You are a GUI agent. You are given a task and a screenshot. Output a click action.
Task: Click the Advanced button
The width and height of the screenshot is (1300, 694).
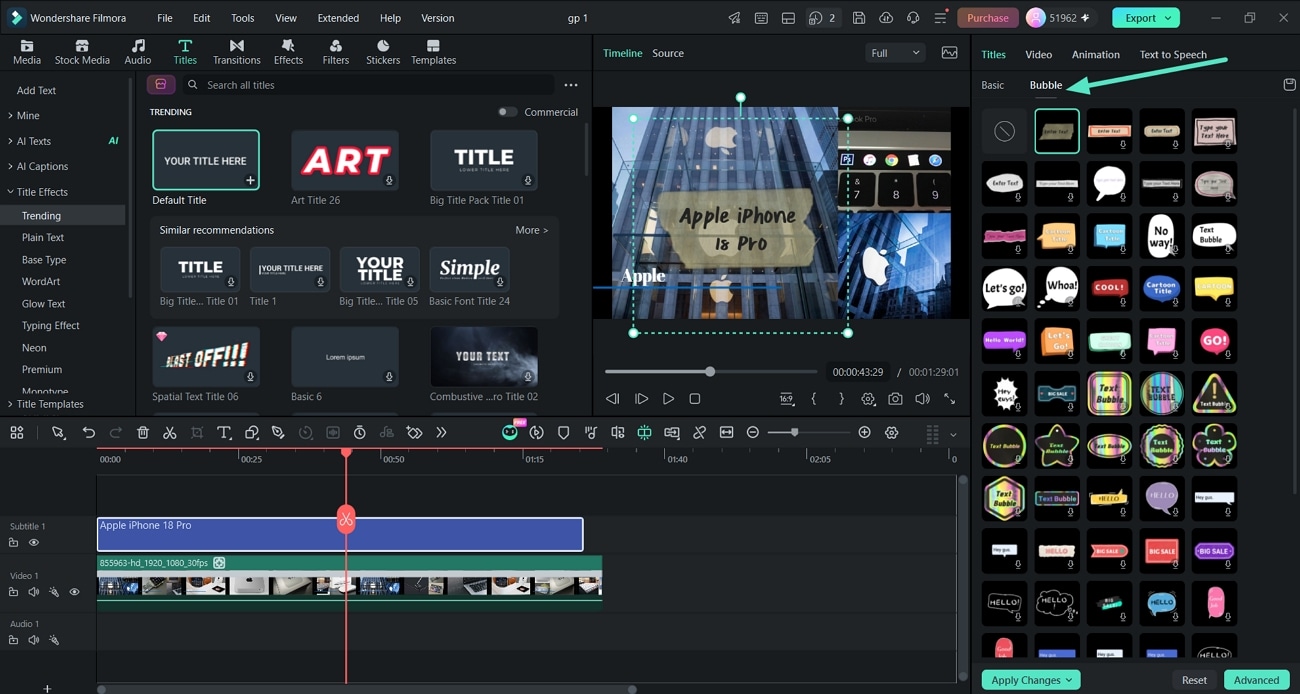click(1256, 680)
